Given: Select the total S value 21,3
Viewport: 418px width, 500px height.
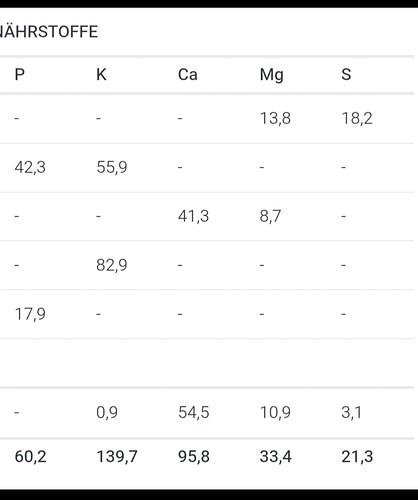Looking at the screenshot, I should [357, 456].
